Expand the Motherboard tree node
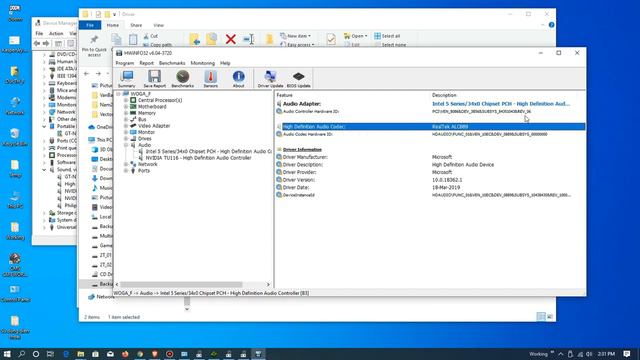The image size is (640, 360). tap(126, 107)
